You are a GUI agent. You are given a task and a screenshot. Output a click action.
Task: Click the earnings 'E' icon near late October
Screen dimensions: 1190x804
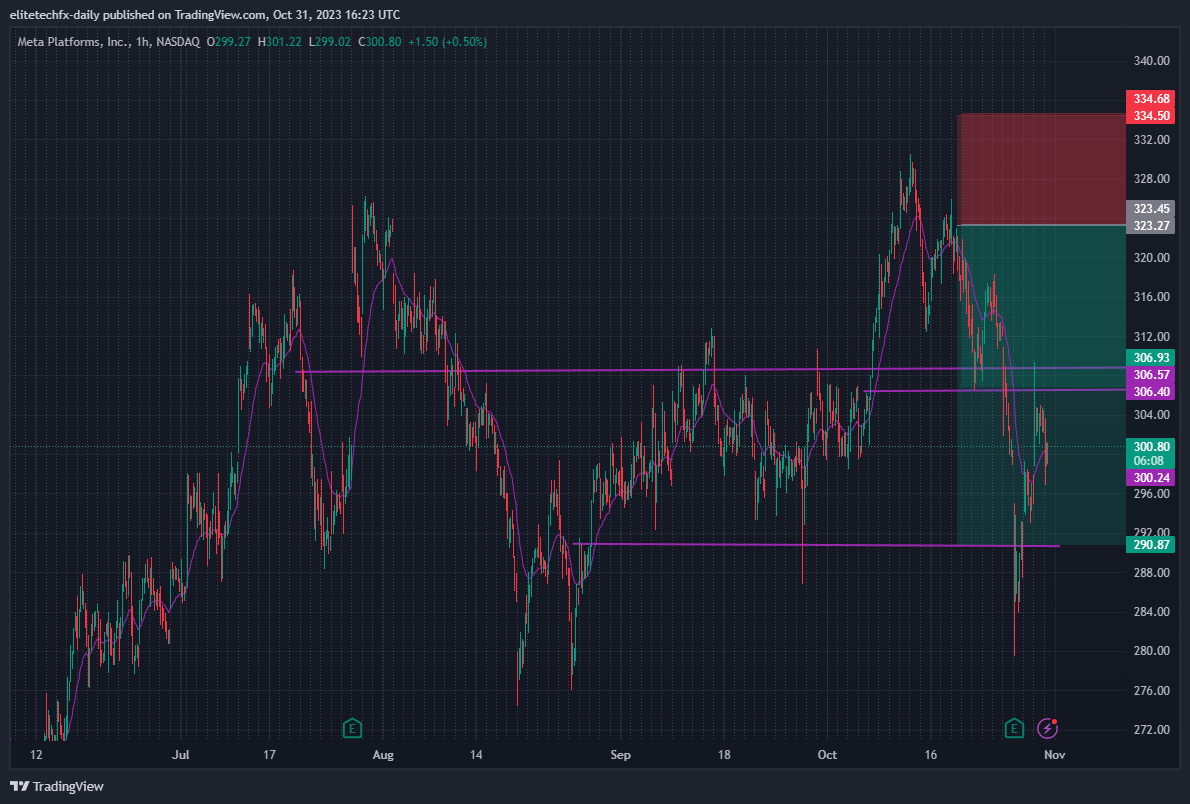coord(1014,729)
